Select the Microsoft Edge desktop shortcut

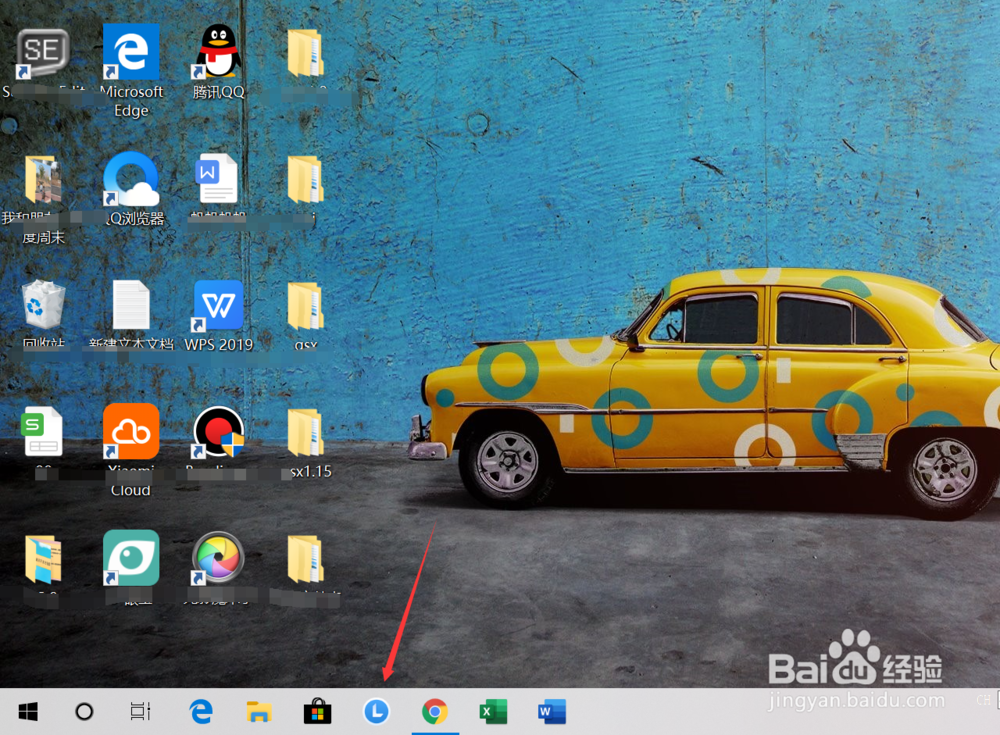(x=131, y=52)
